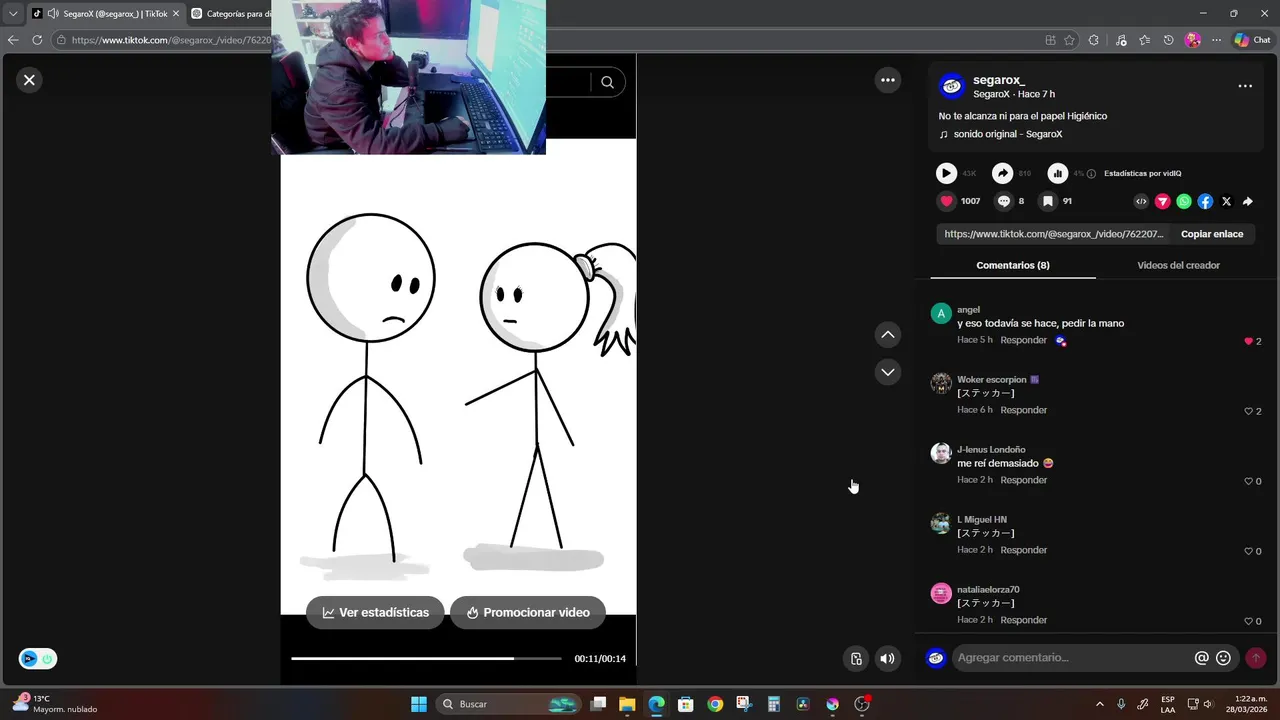Open emoji picker smiley icon
The image size is (1280, 720).
(x=1223, y=658)
